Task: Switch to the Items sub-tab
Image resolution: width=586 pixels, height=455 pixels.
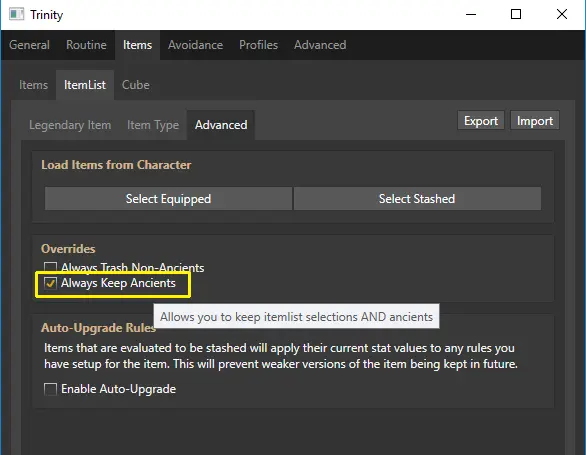Action: pos(34,85)
